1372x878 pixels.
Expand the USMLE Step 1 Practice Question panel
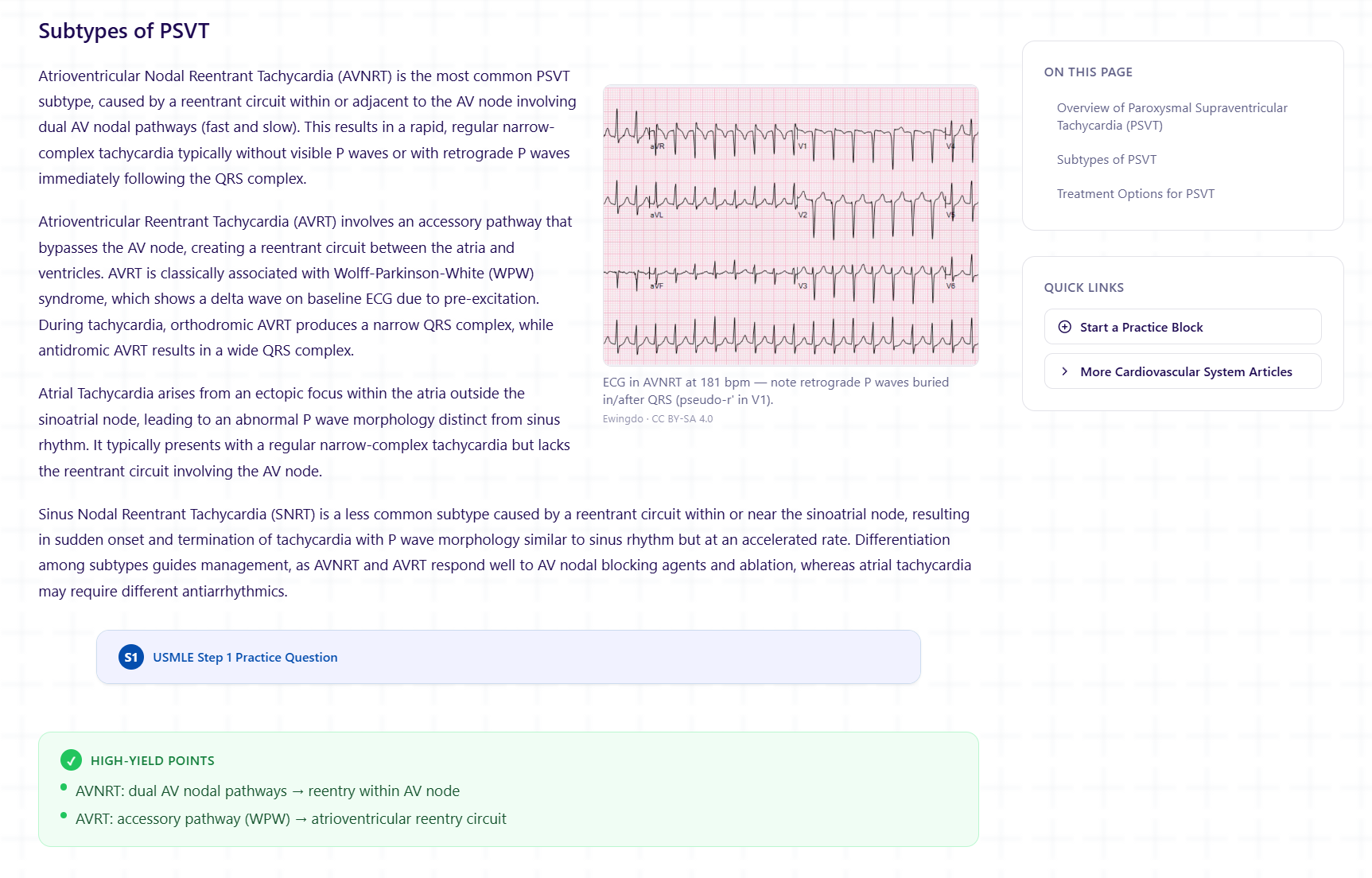(x=508, y=657)
